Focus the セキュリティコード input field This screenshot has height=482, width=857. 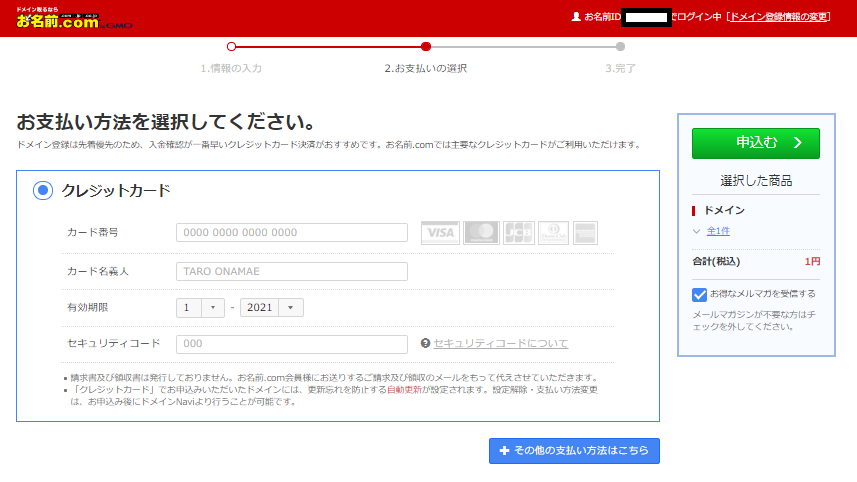292,344
